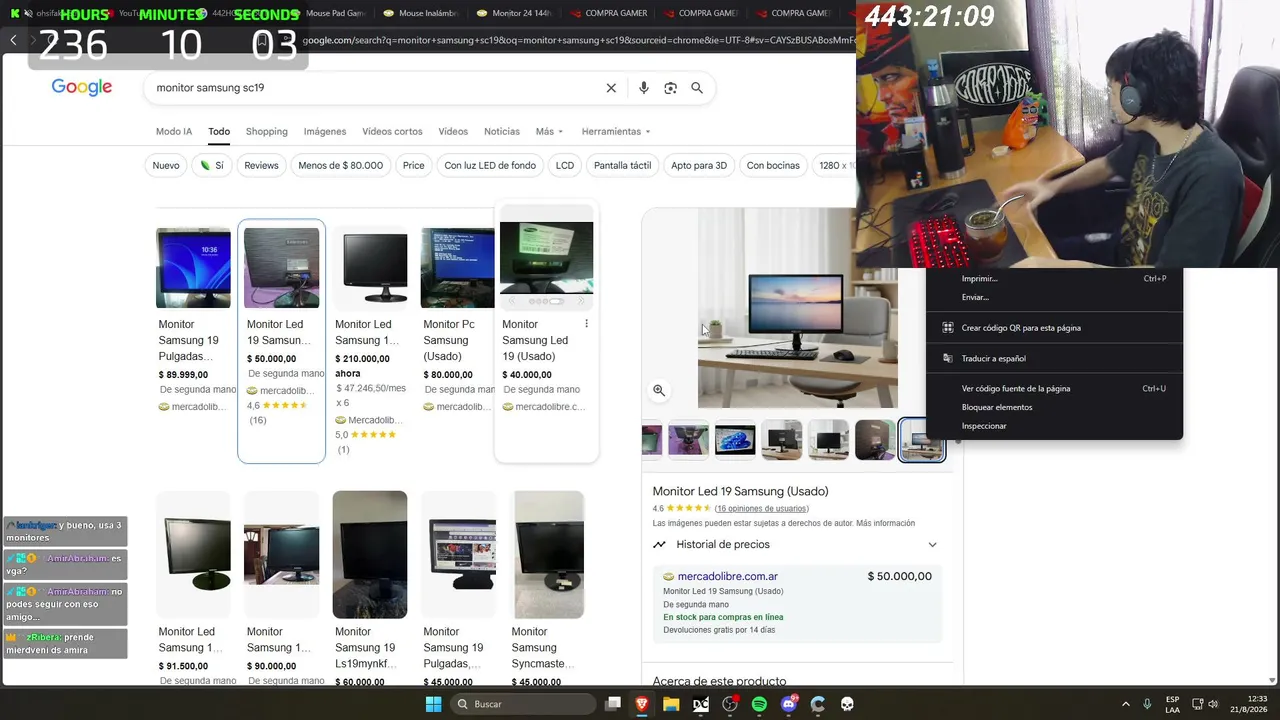Screen dimensions: 1280x720
Task: Apply the Nuevo filter chip
Action: (x=166, y=166)
